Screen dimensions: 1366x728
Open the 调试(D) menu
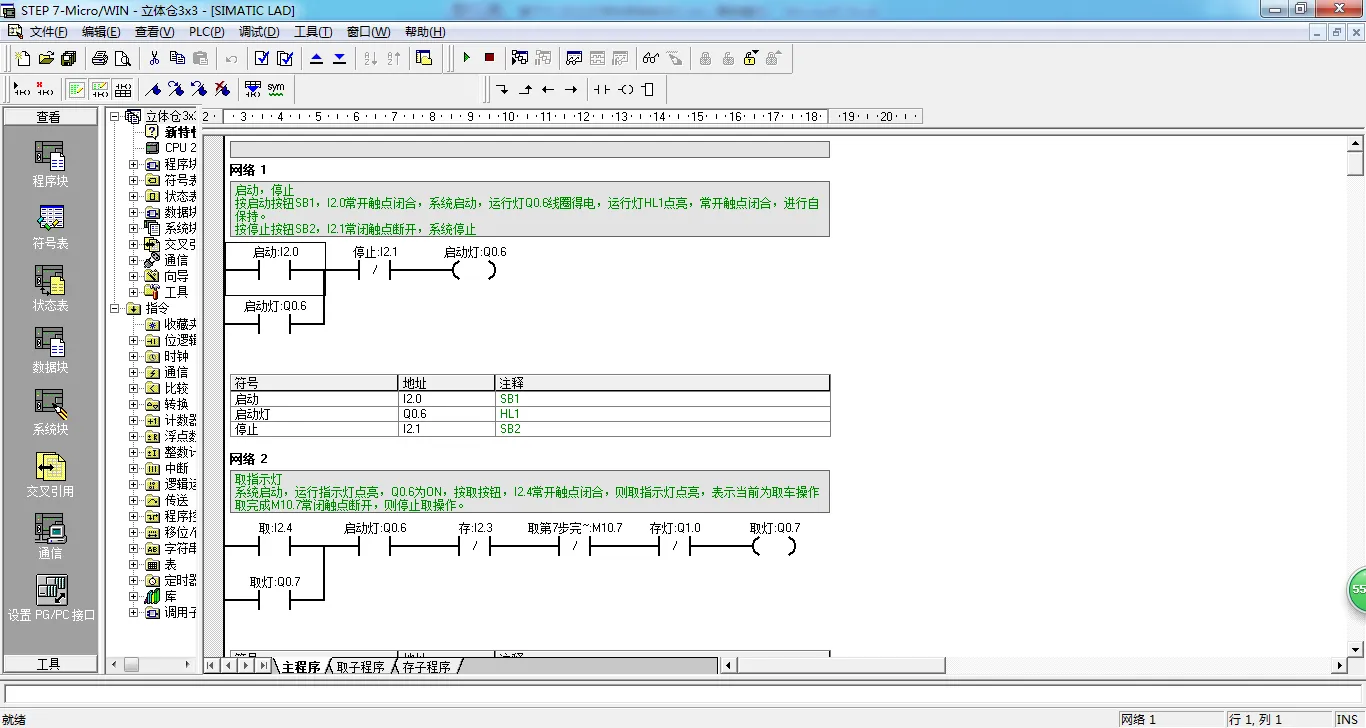(x=259, y=32)
